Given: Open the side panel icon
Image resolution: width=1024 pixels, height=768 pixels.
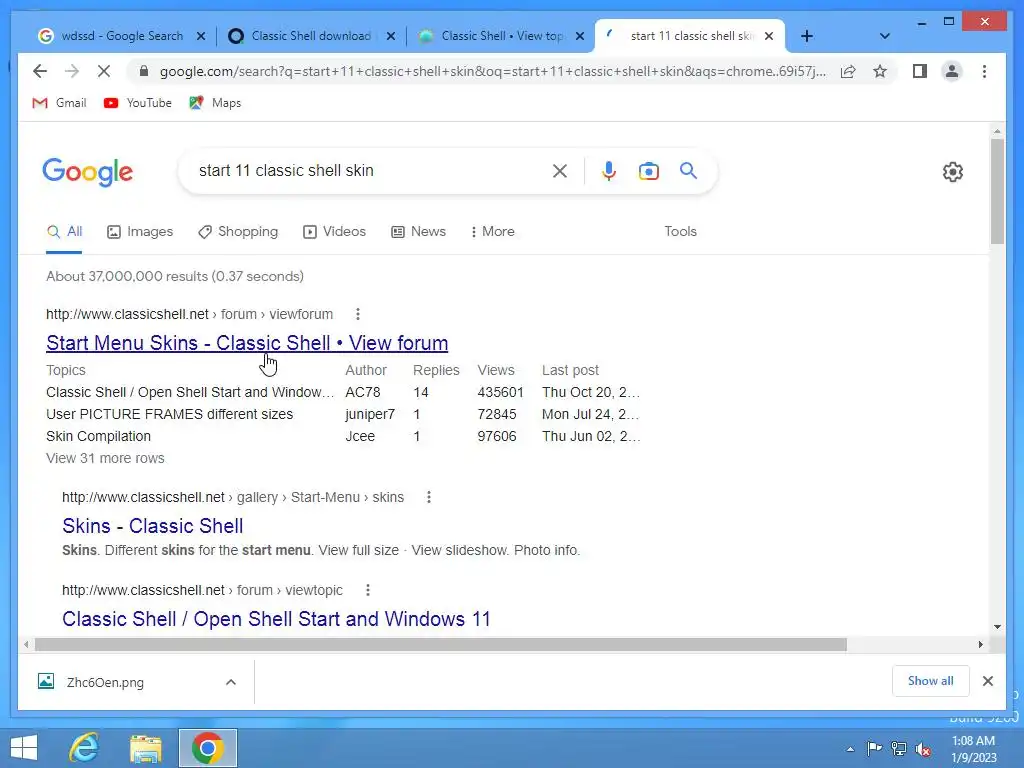Looking at the screenshot, I should pos(920,71).
